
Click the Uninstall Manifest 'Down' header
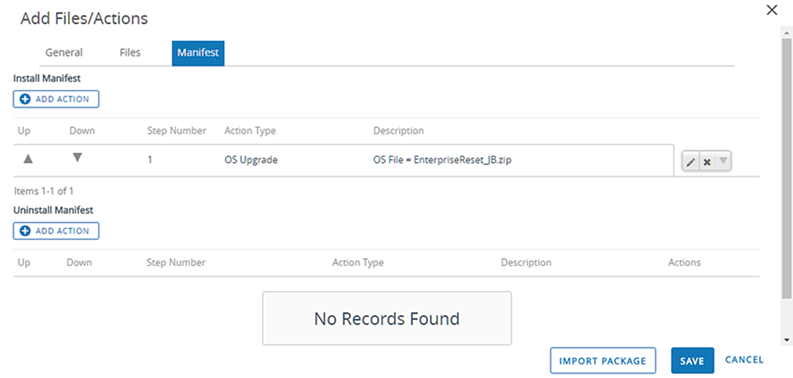pyautogui.click(x=79, y=263)
